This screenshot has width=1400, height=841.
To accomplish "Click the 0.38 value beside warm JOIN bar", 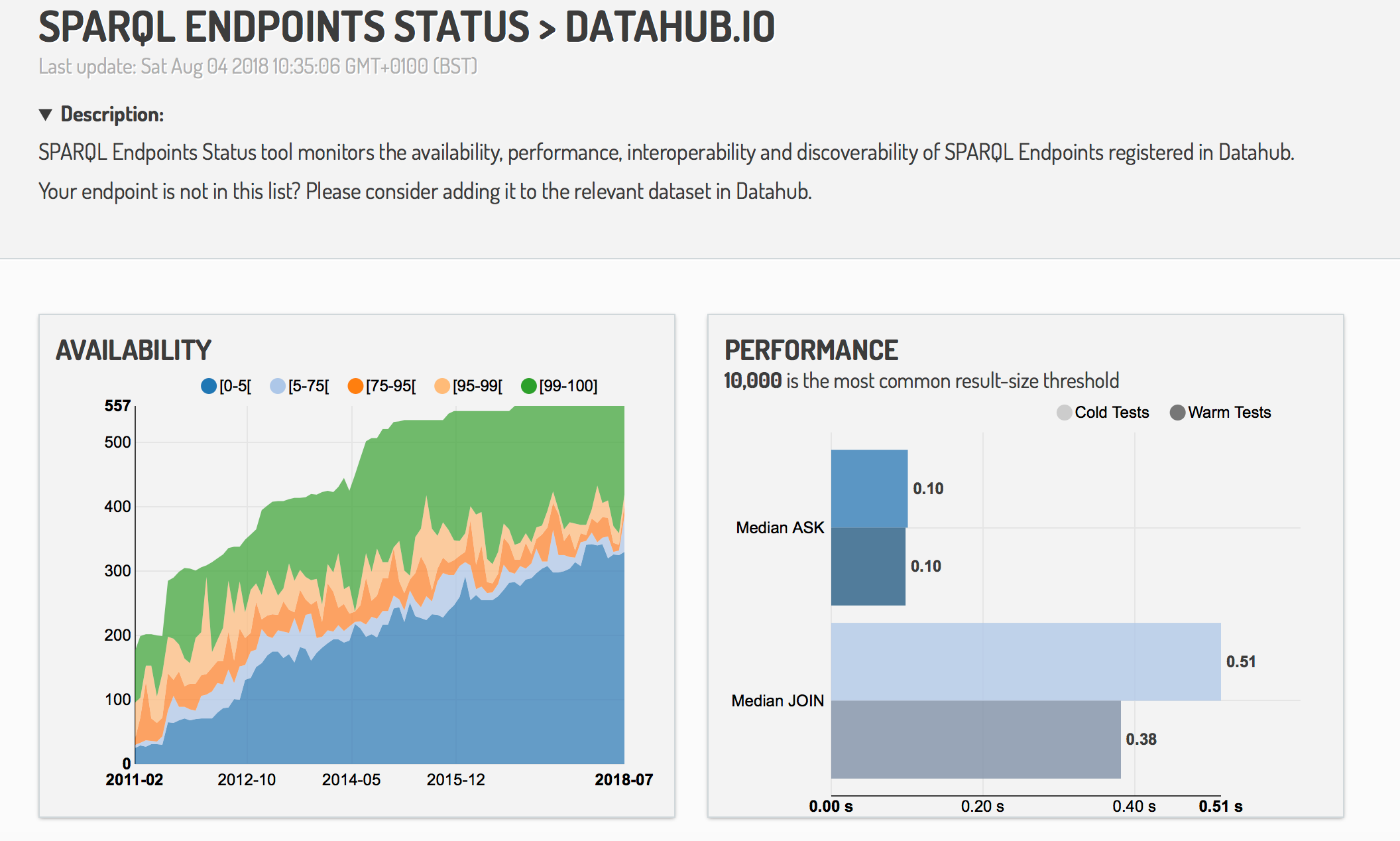I will point(1141,740).
